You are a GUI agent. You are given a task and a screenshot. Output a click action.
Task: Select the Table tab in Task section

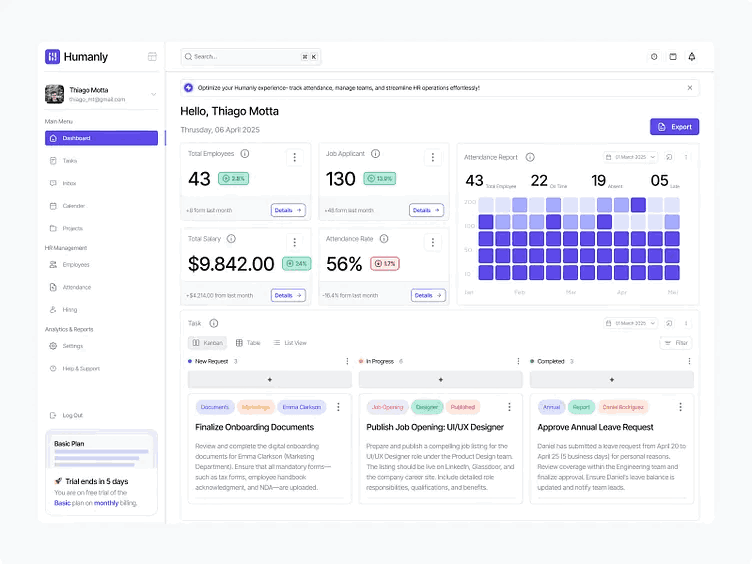tap(248, 343)
